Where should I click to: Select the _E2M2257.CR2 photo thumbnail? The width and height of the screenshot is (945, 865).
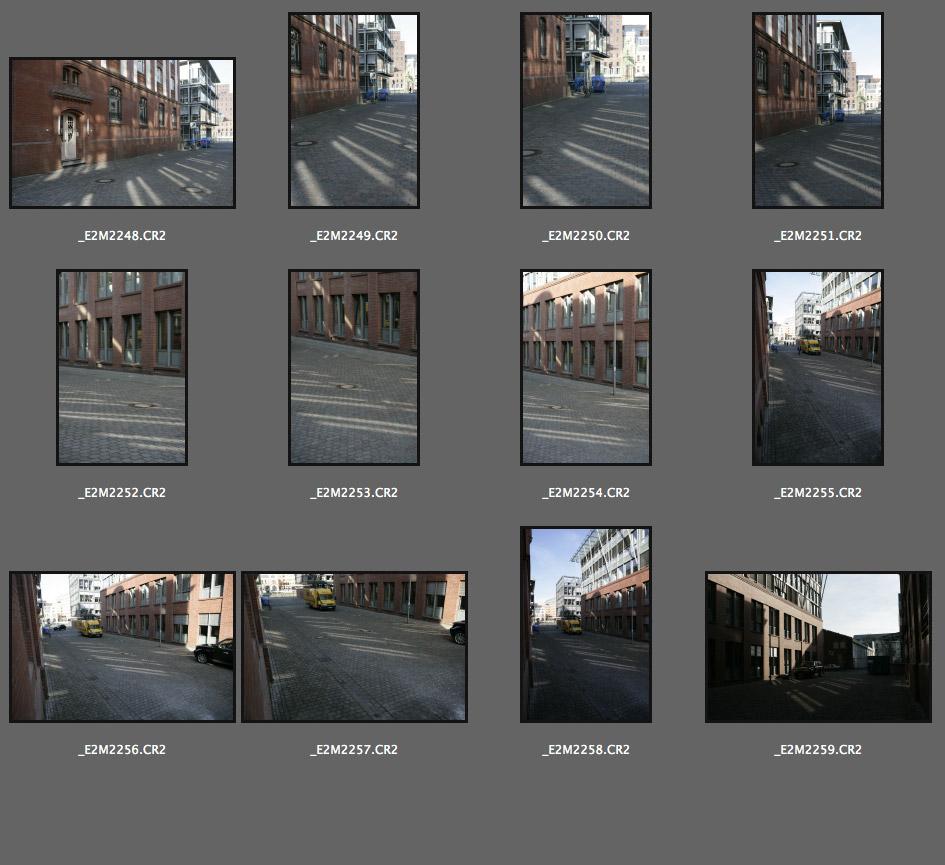click(354, 647)
